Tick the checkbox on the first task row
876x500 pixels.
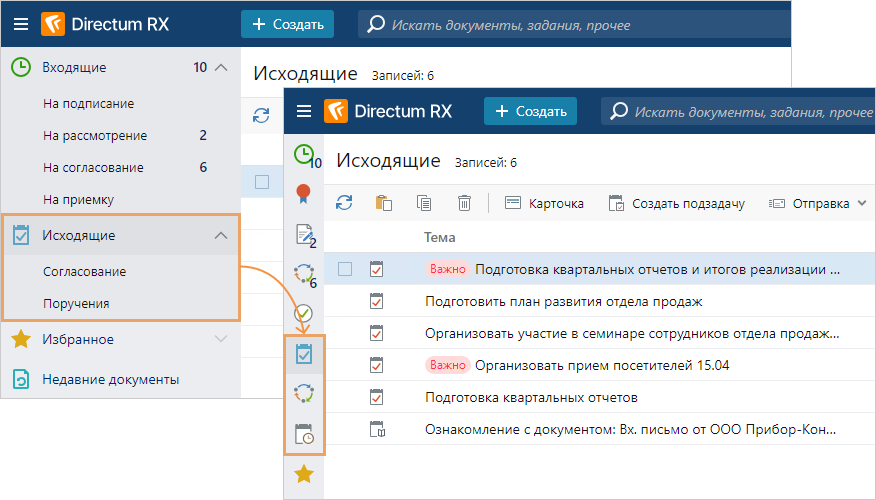tap(345, 269)
